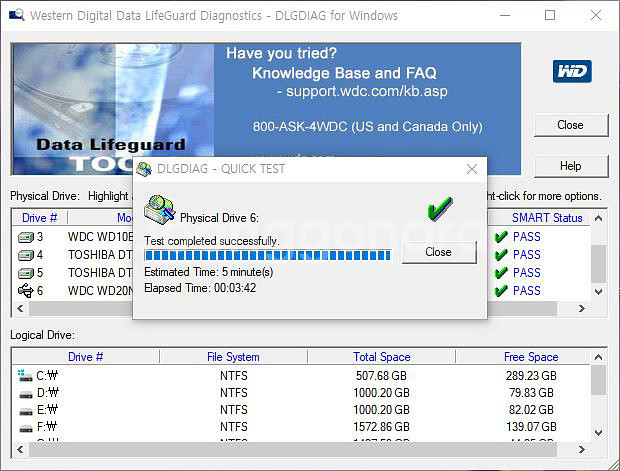Select the disk icon for logical drive E:
This screenshot has width=620, height=471.
[x=26, y=412]
